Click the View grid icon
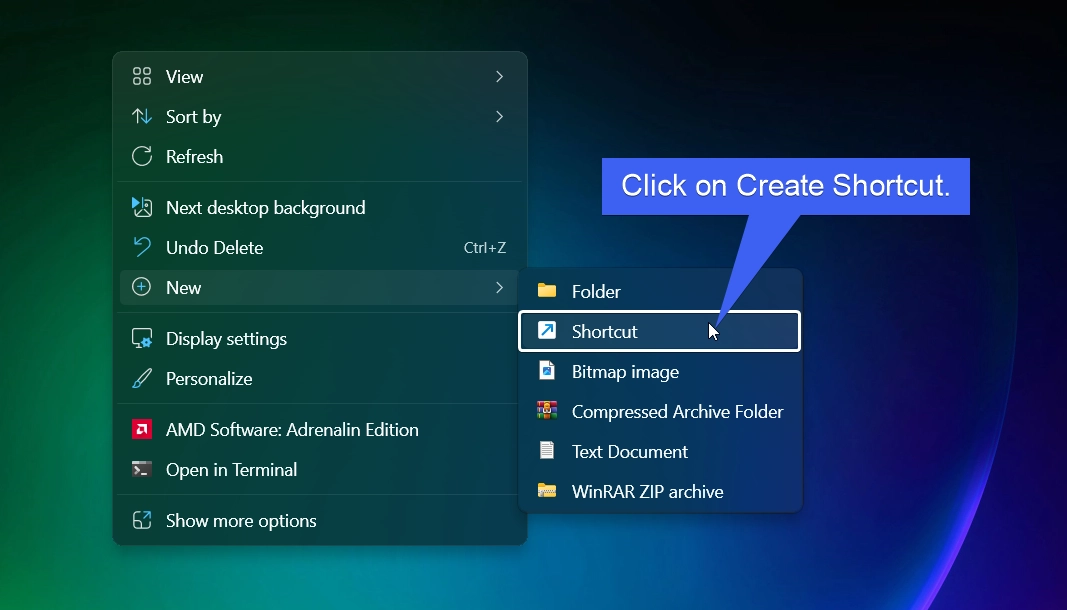Image resolution: width=1067 pixels, height=610 pixels. [142, 76]
